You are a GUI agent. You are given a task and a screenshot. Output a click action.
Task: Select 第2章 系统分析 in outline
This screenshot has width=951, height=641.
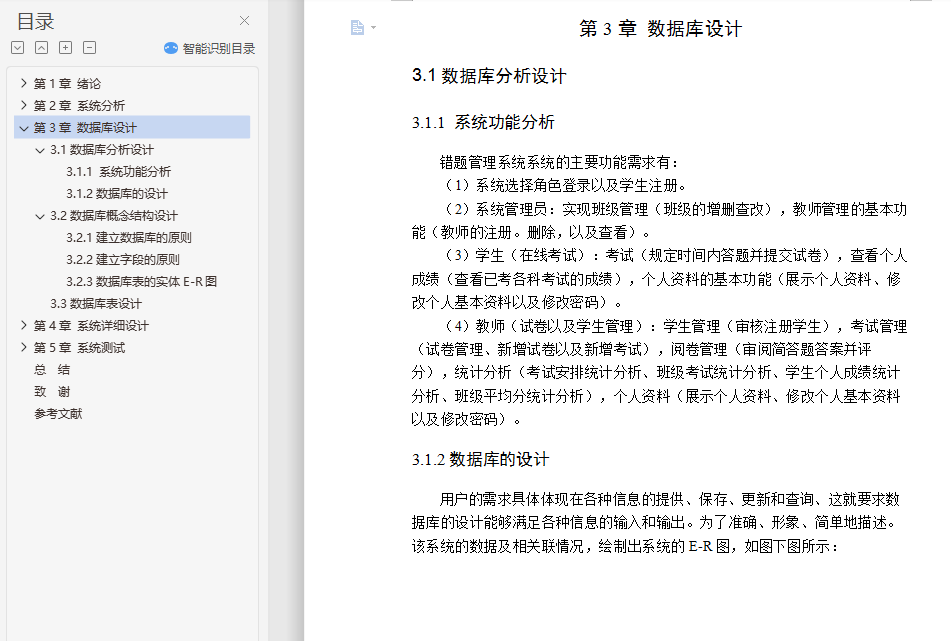coord(79,106)
